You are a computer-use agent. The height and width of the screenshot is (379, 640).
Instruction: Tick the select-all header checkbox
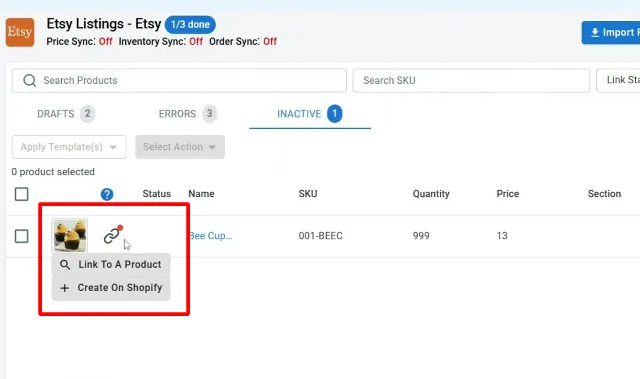coord(22,194)
